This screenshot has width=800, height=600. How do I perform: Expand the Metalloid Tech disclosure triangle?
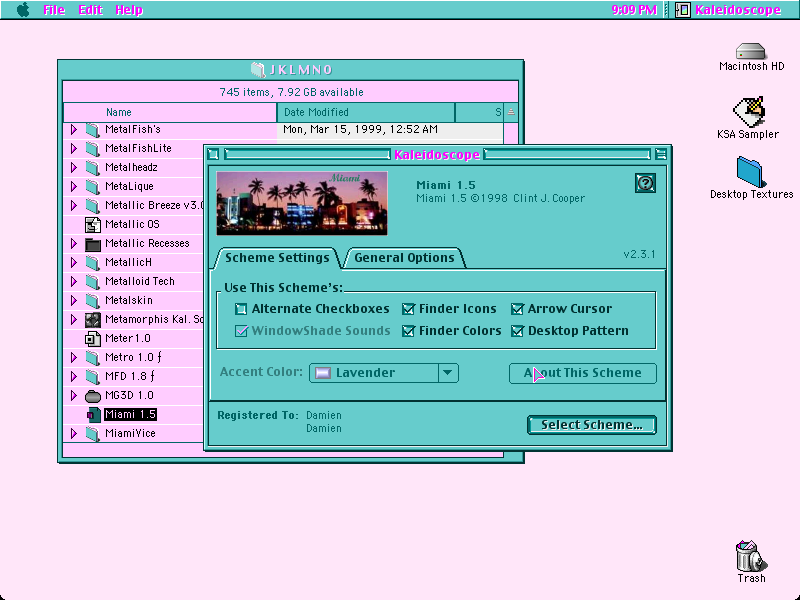[73, 282]
